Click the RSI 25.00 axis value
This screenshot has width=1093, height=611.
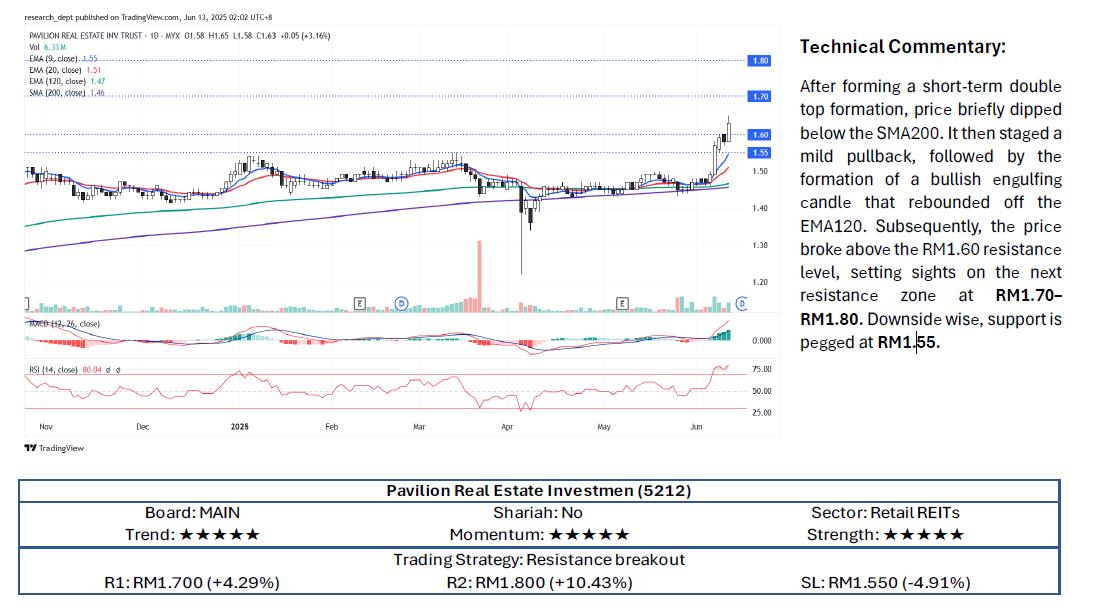click(x=762, y=412)
